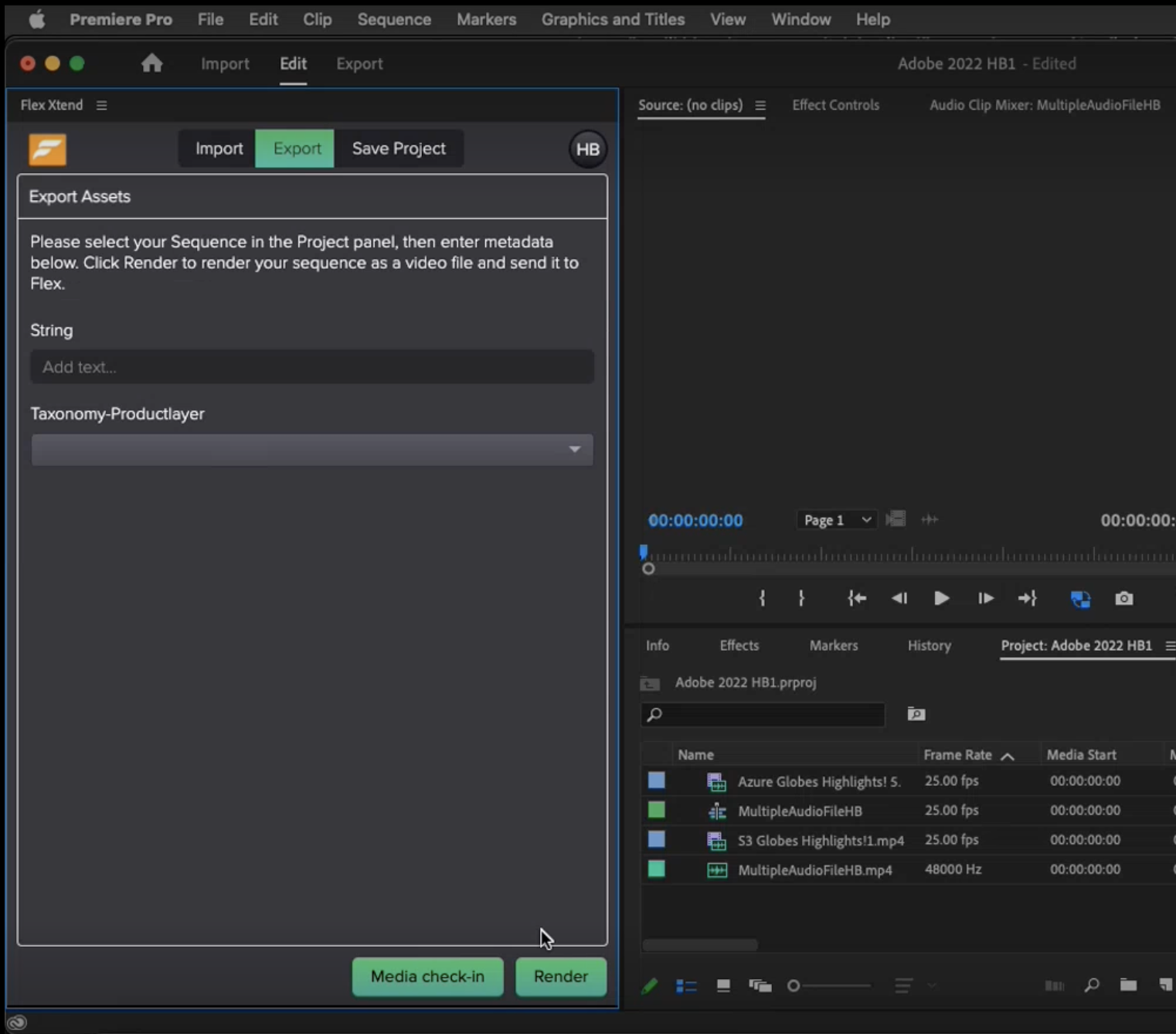Click the Drag Video Only filmstrip icon
Image resolution: width=1176 pixels, height=1034 pixels.
896,519
